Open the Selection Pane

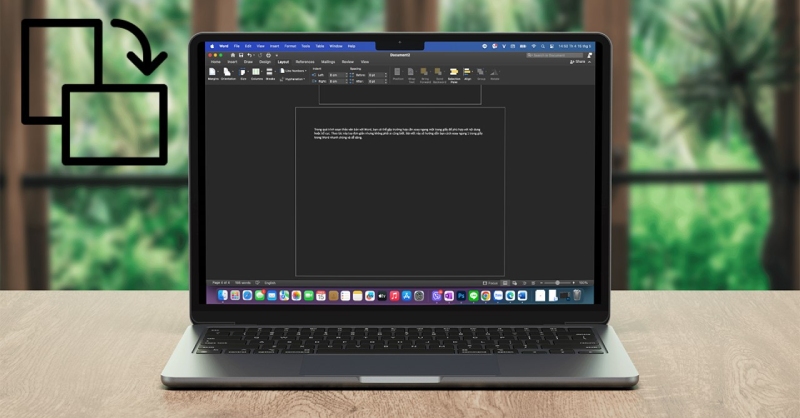click(x=453, y=73)
